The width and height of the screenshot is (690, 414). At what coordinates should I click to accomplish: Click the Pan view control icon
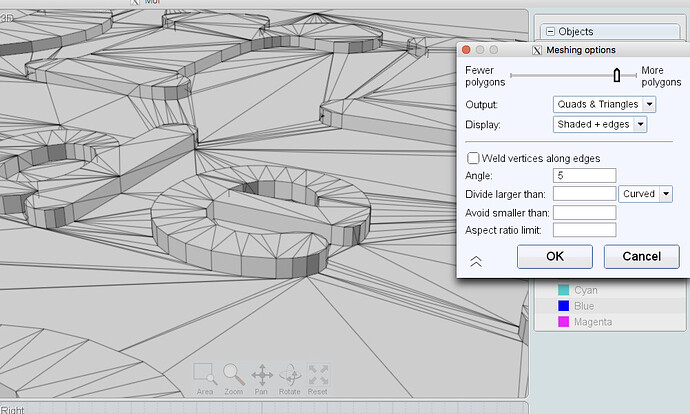262,374
